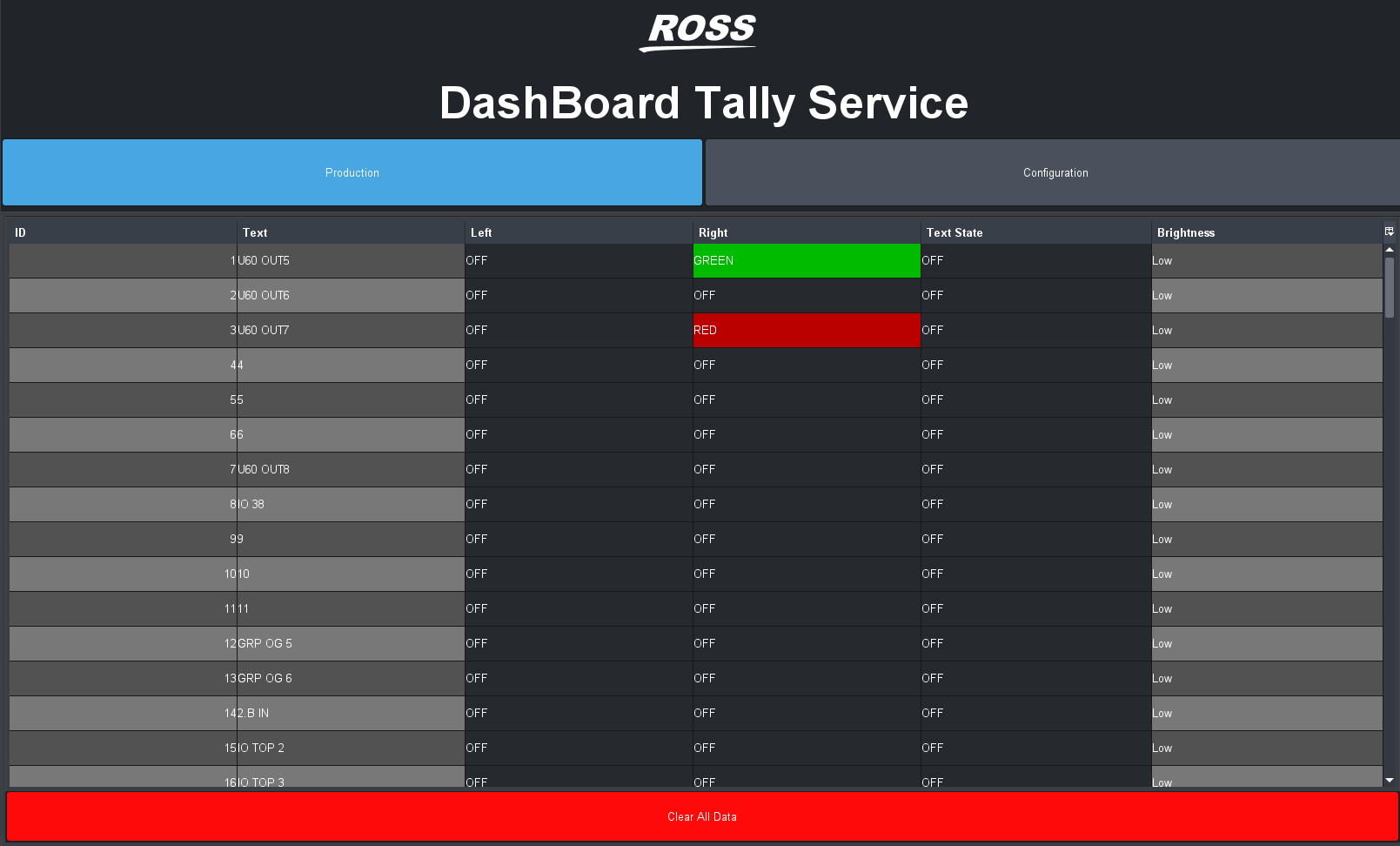This screenshot has height=846, width=1400.
Task: Select the GREEN Right cell for U60 OUT5
Action: point(807,261)
